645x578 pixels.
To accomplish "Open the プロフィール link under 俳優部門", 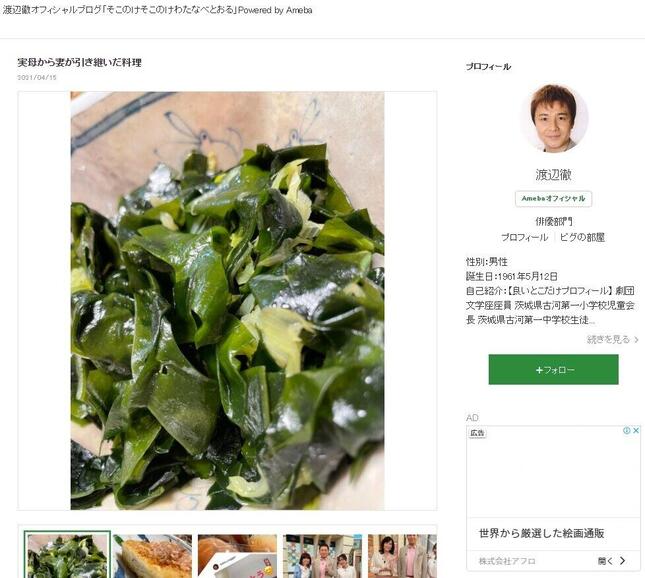I will (x=524, y=237).
